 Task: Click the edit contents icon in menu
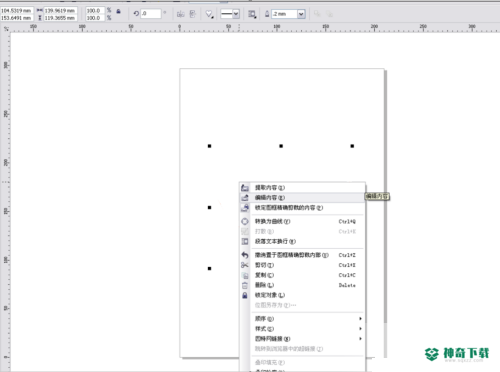[245, 198]
